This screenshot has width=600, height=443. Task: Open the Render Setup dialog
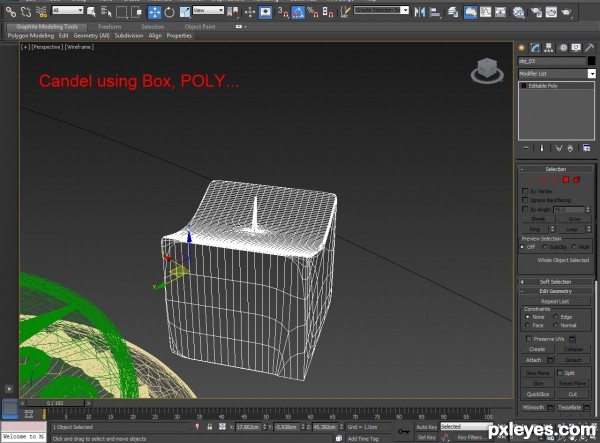point(536,12)
